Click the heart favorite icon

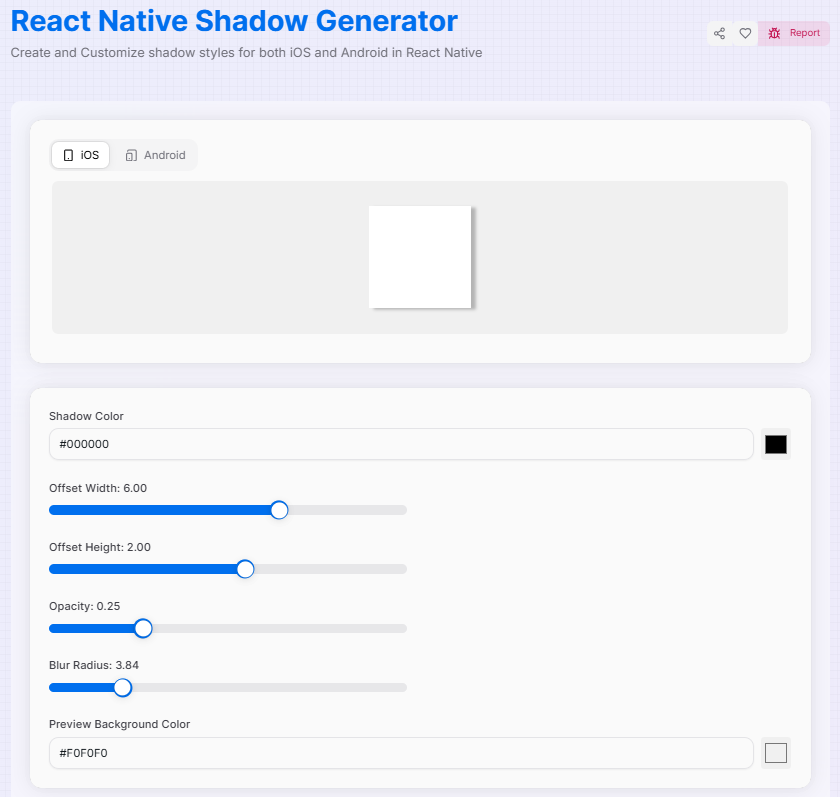(x=745, y=33)
